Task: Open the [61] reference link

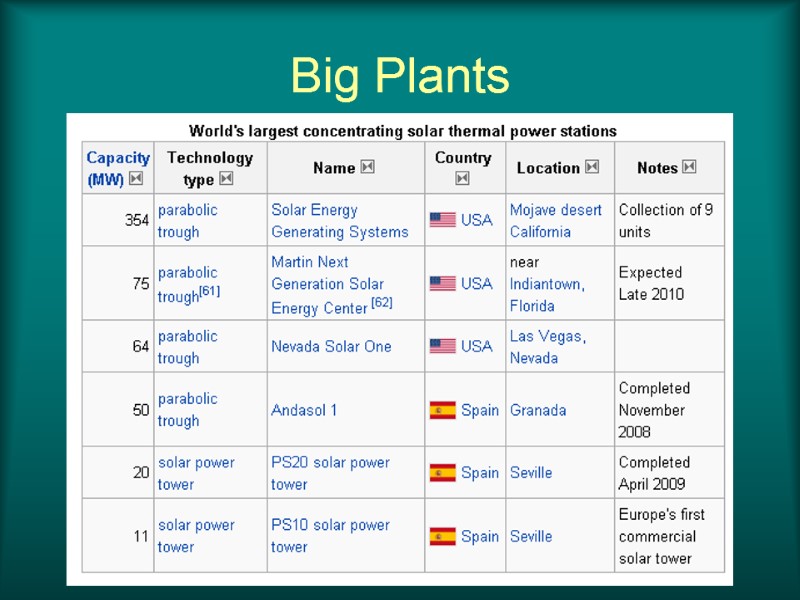Action: pos(210,291)
